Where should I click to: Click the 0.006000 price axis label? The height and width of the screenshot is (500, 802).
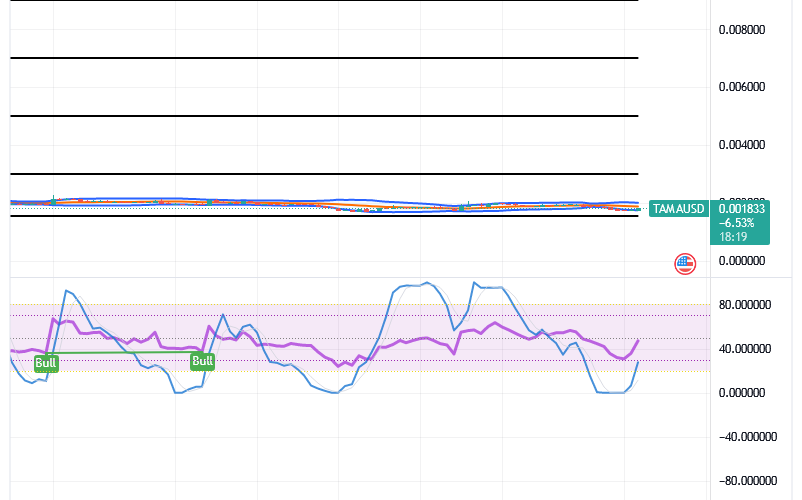point(742,87)
